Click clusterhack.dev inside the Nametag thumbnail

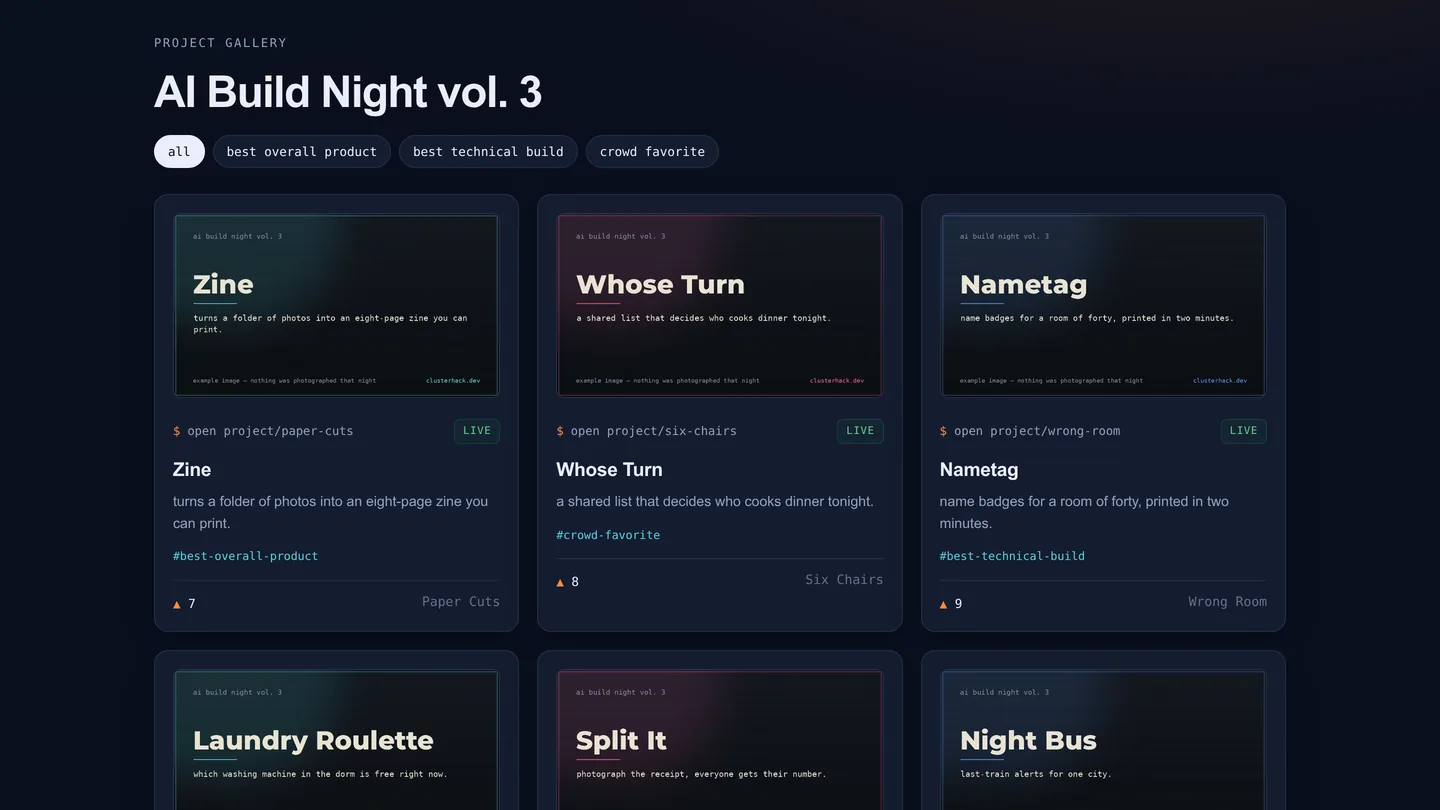[x=1220, y=381]
